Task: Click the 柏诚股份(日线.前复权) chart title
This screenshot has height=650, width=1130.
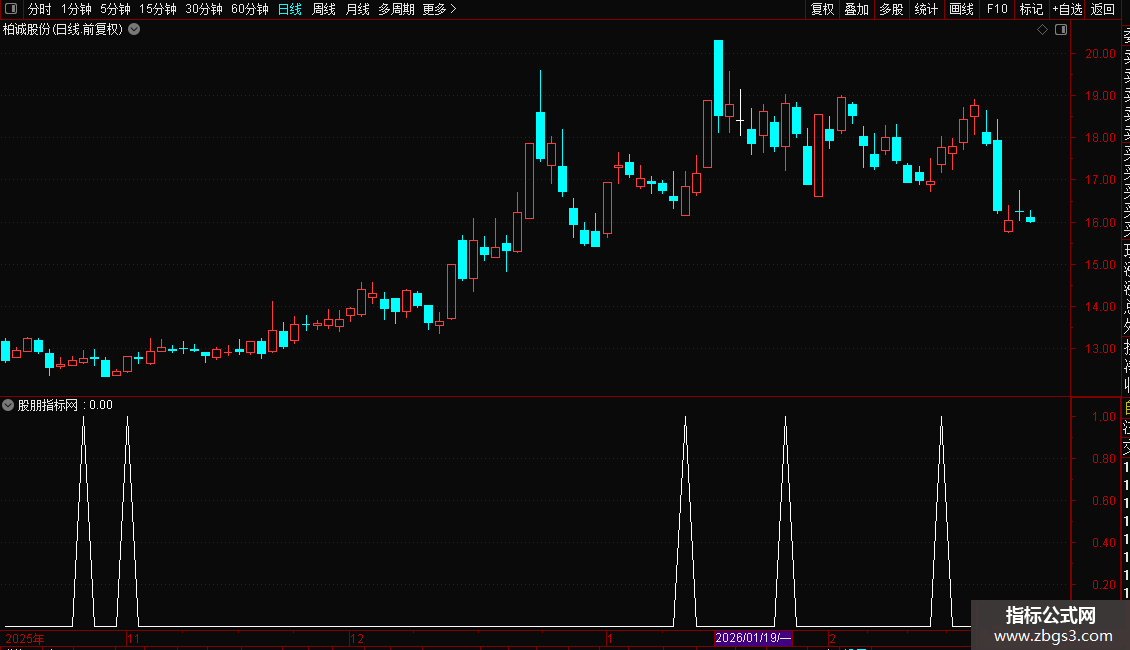Action: [63, 30]
